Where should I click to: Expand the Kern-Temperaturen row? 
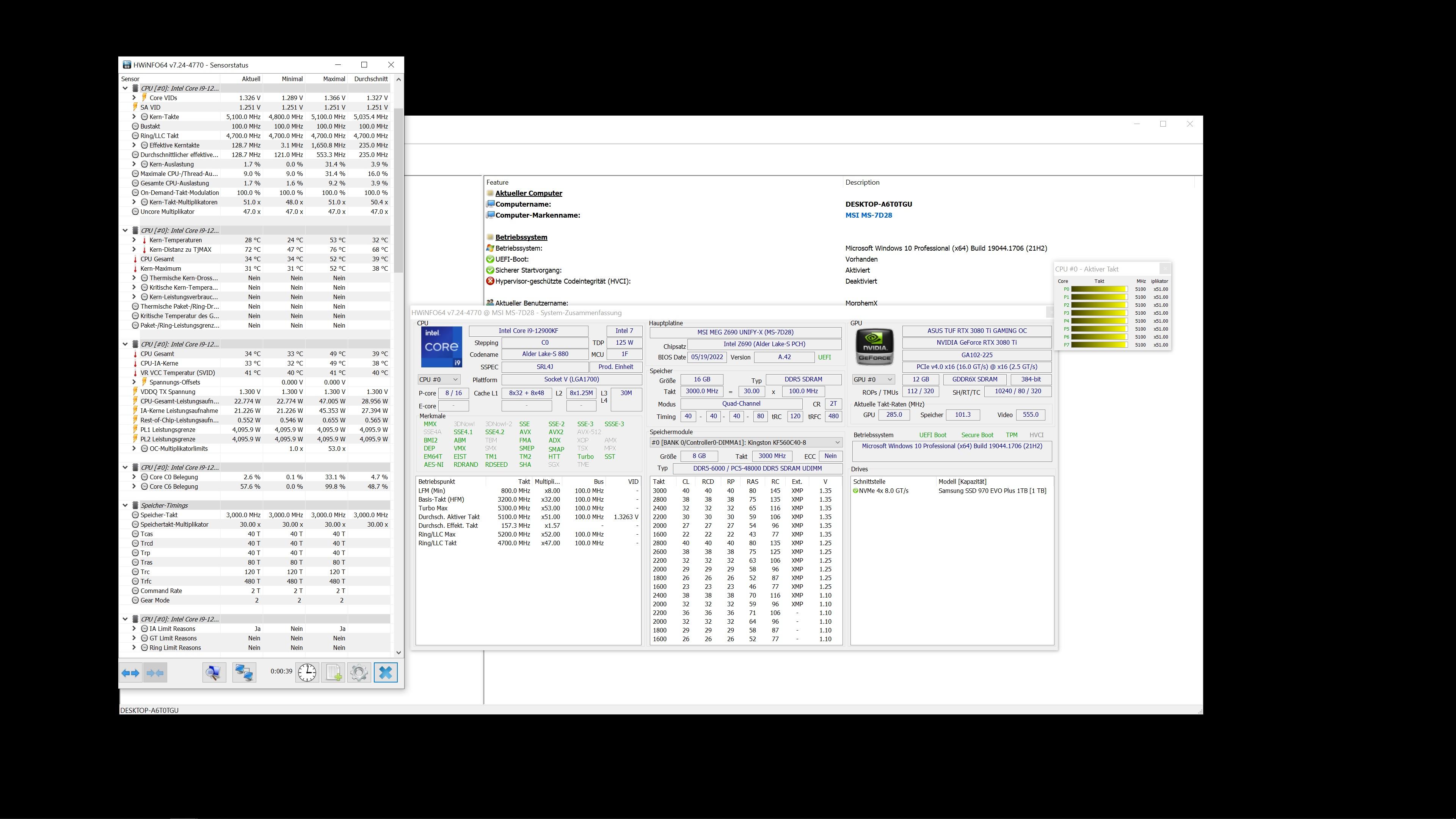pos(134,240)
